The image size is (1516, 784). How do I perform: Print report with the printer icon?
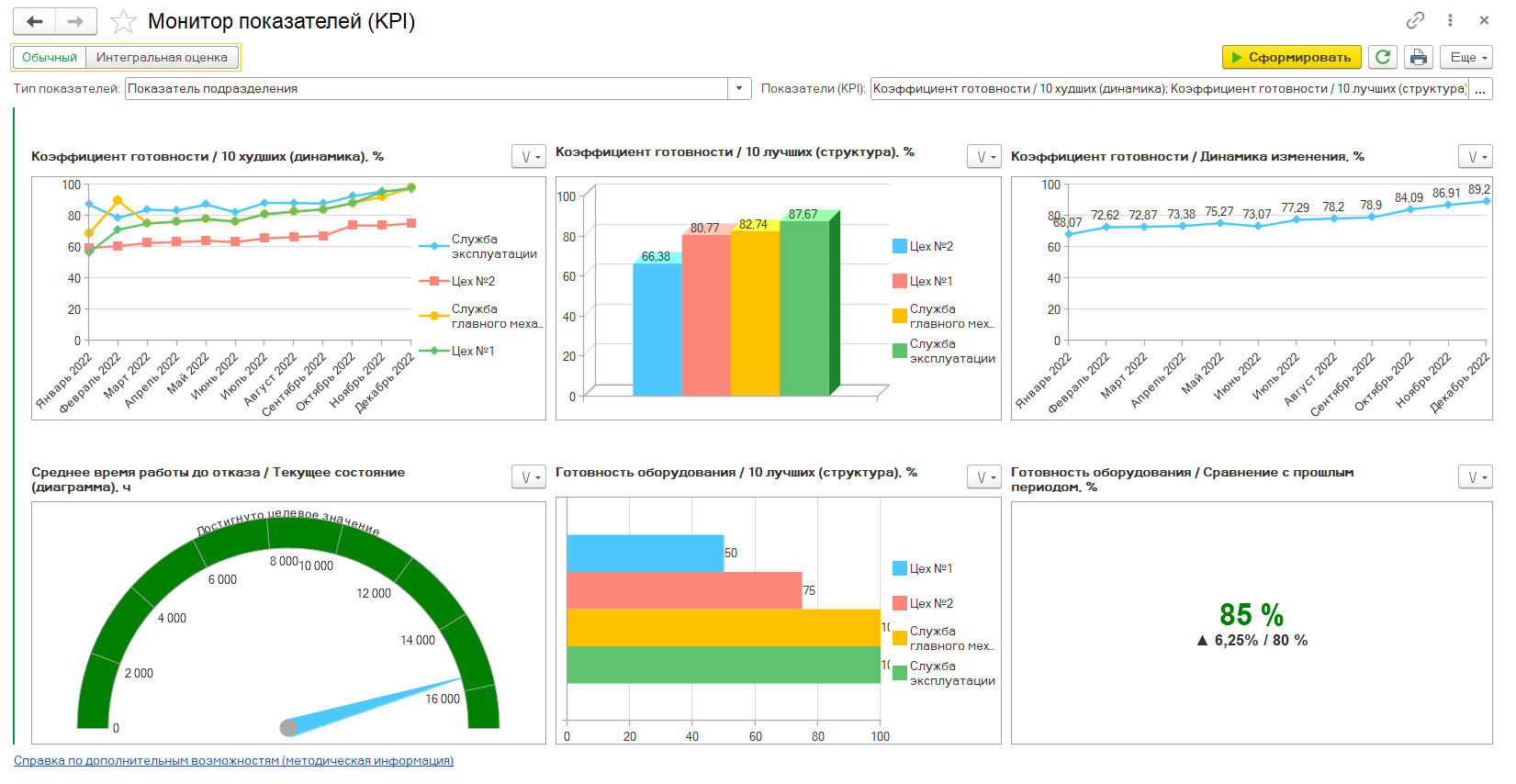[x=1419, y=57]
